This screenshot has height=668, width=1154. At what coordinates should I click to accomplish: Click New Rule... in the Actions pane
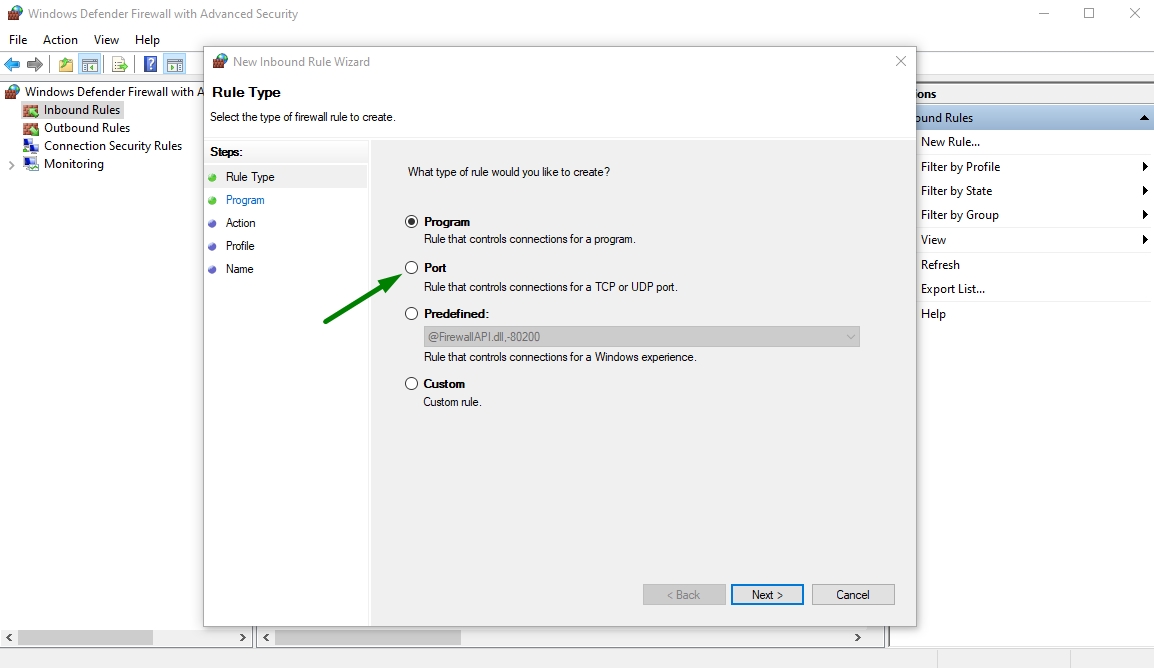click(950, 142)
